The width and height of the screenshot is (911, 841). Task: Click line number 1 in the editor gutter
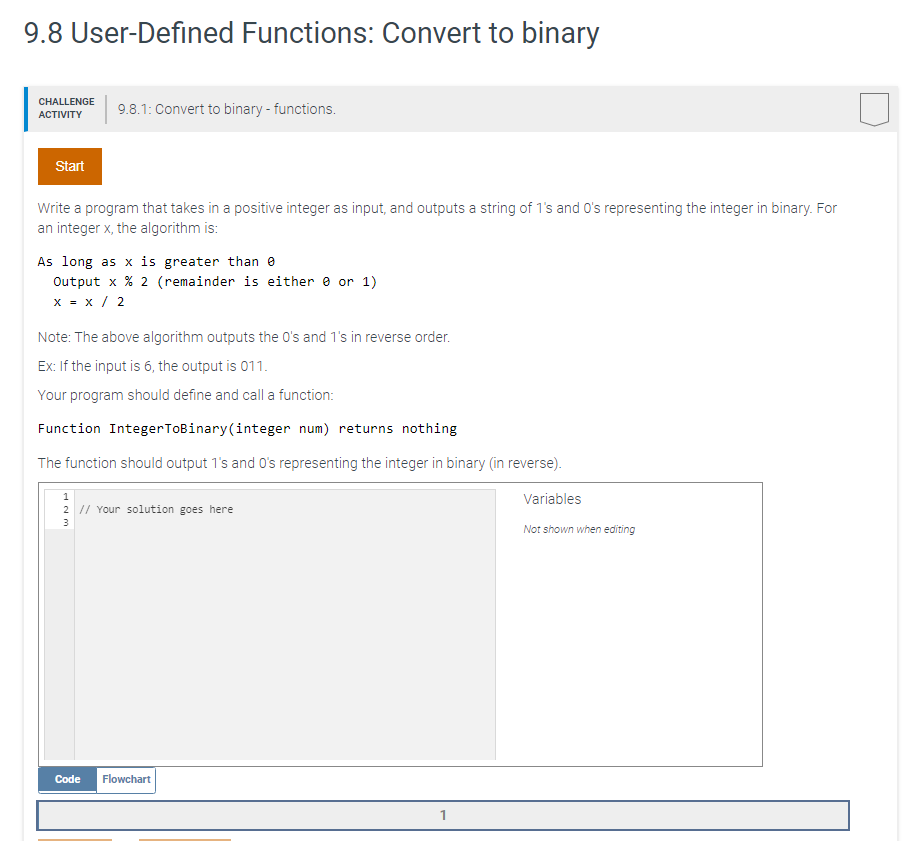[65, 497]
